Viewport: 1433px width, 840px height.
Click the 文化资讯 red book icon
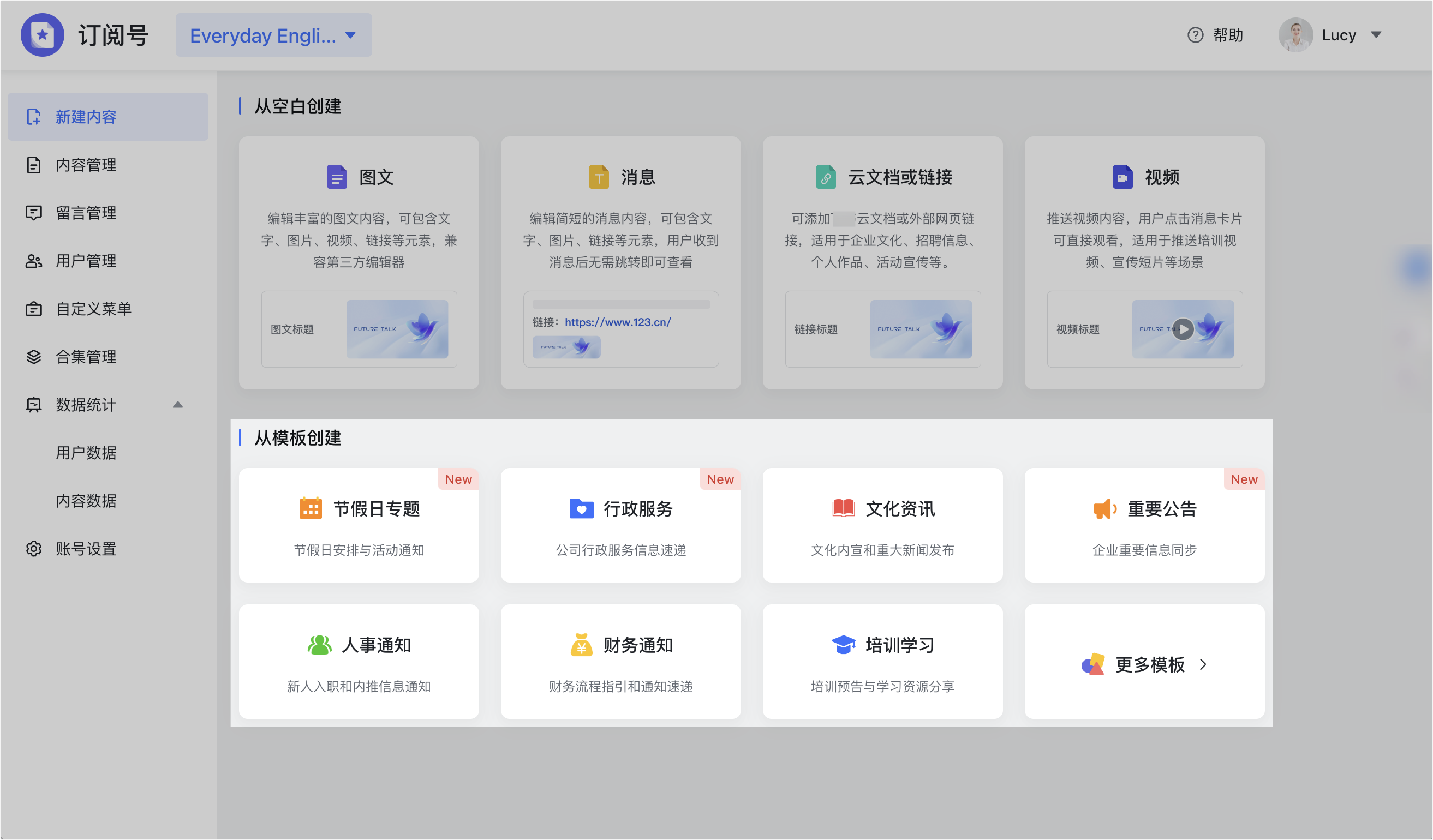843,508
